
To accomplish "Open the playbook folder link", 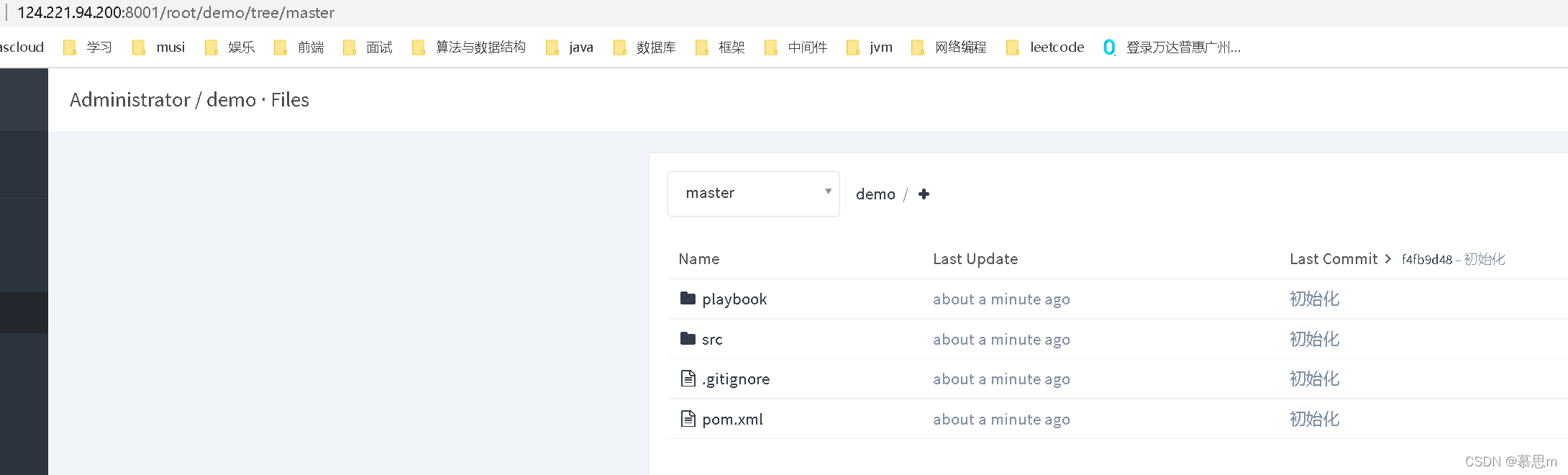I will click(734, 299).
